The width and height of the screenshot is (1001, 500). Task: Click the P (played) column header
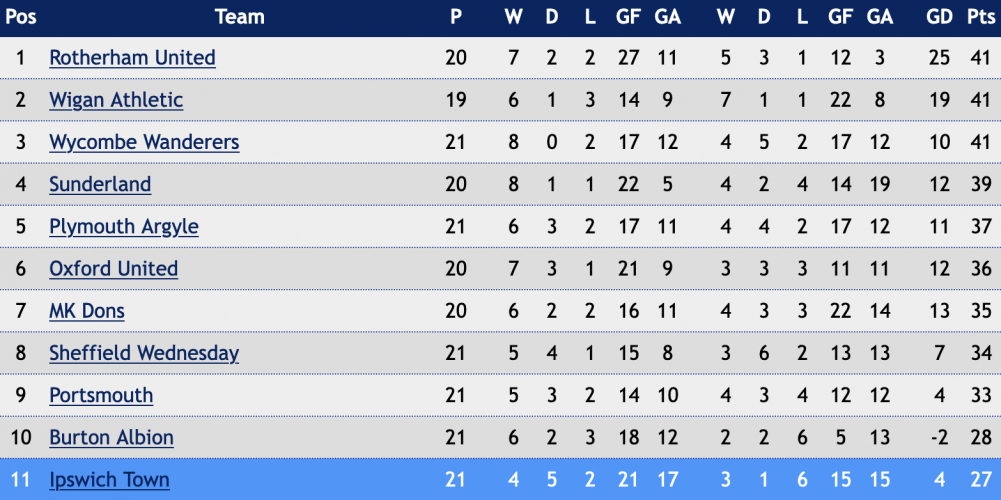coord(456,17)
